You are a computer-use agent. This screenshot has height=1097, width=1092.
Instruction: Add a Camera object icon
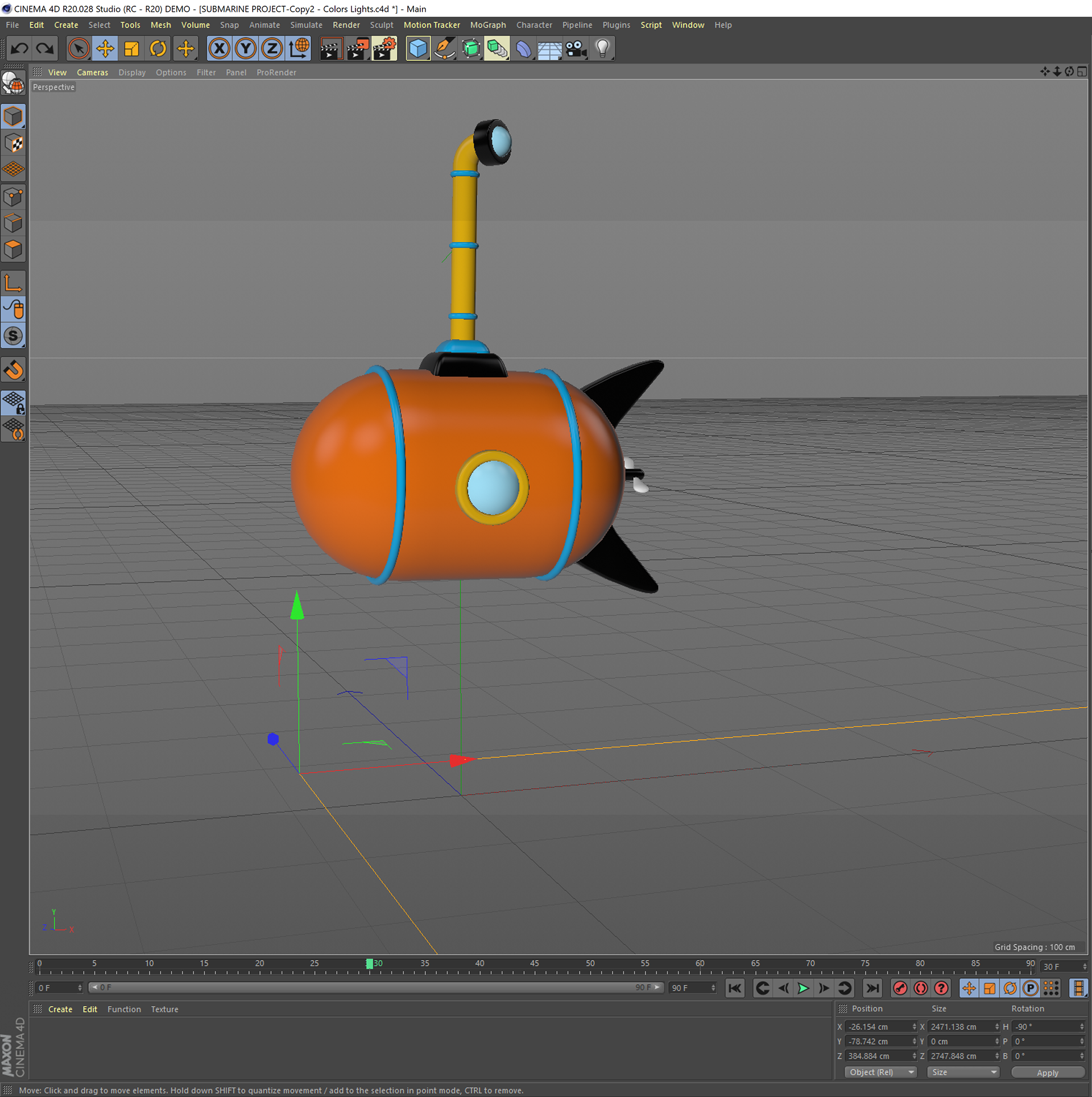[x=576, y=49]
